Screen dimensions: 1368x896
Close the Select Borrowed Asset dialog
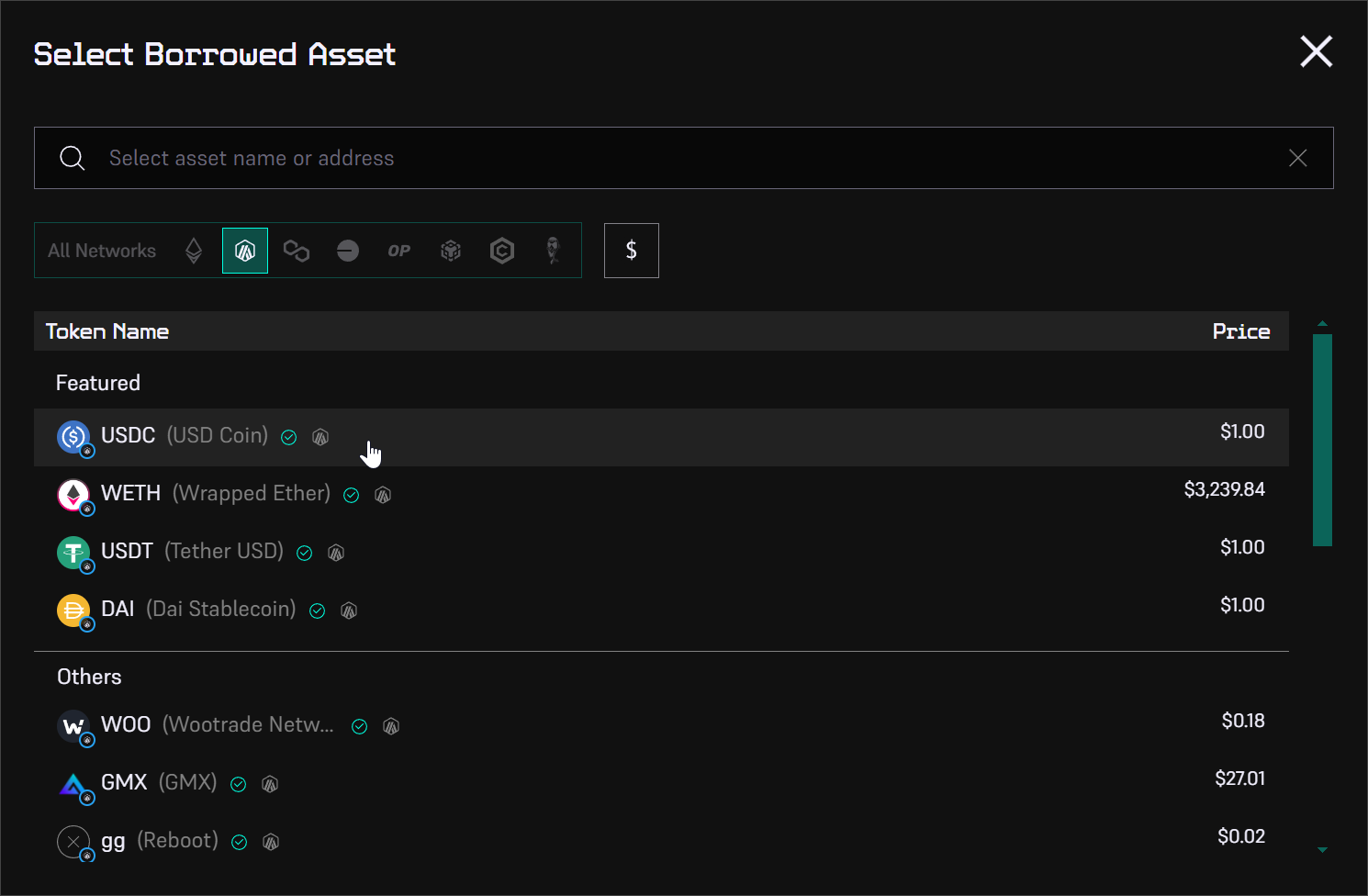1316,52
